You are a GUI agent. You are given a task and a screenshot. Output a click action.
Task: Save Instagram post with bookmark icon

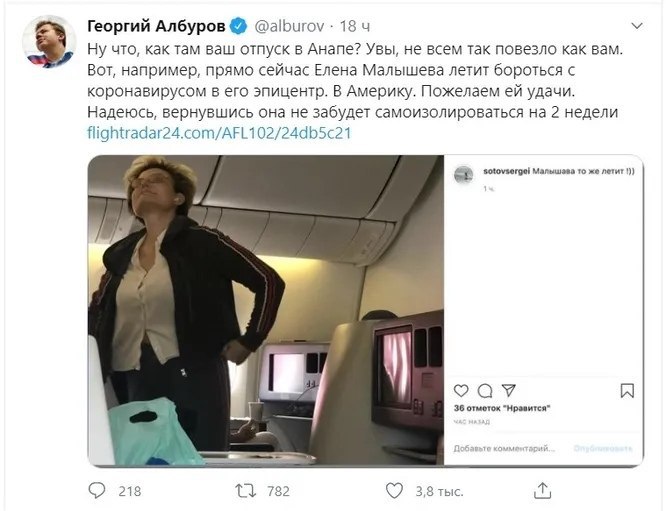[627, 390]
